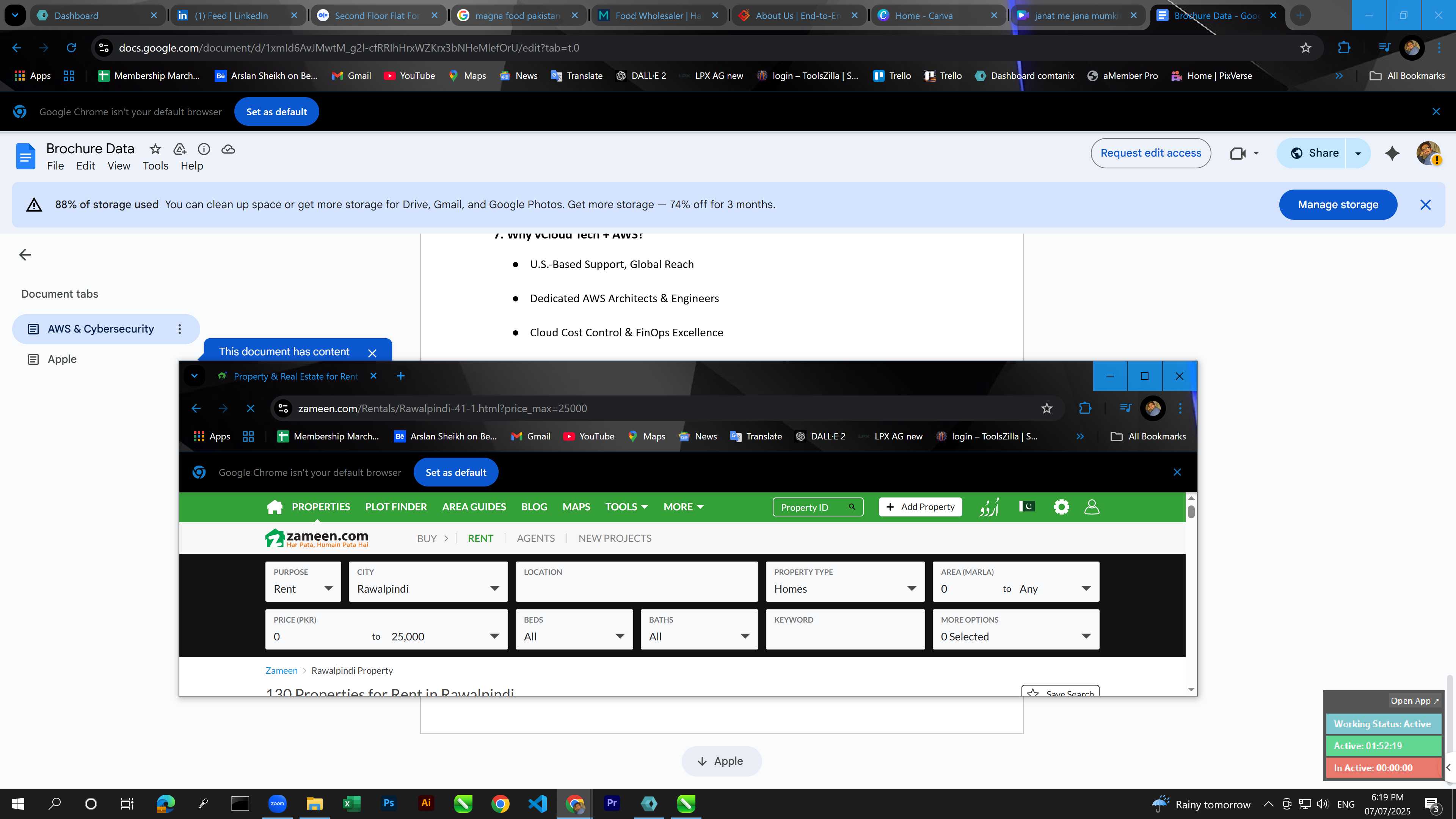Open zameen window Chrome three-dot menu
1456x819 pixels.
tap(1180, 408)
